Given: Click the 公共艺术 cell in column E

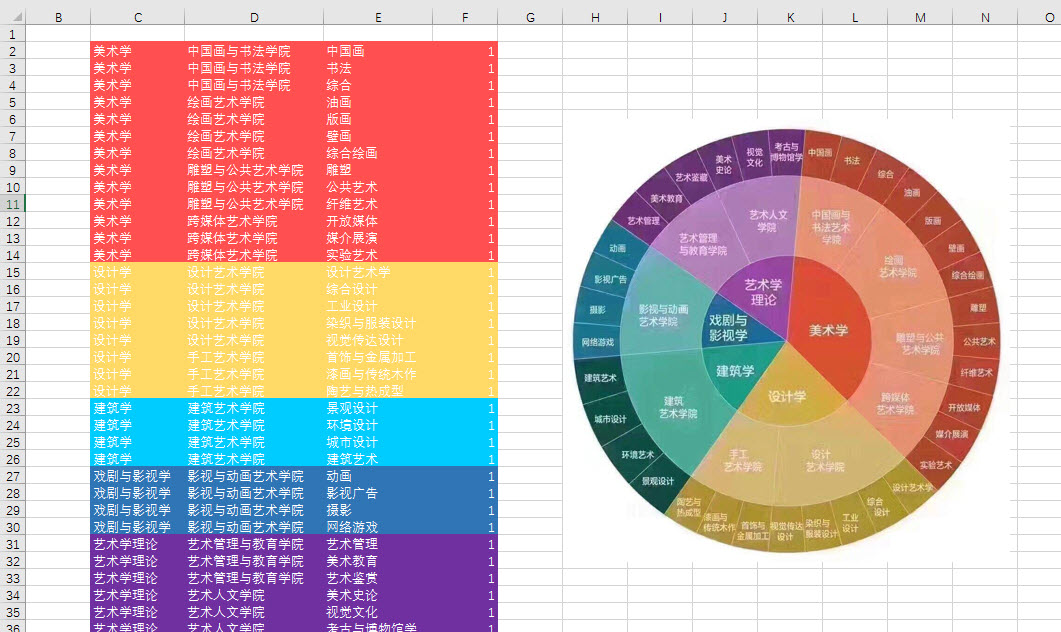Looking at the screenshot, I should [378, 187].
